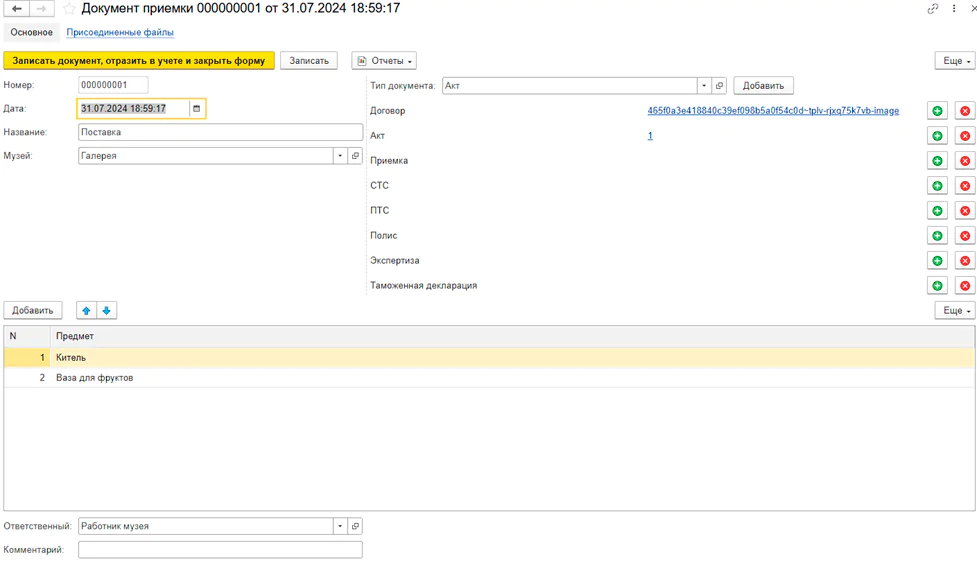
Task: Copy link to document via chain icon
Action: click(x=932, y=9)
